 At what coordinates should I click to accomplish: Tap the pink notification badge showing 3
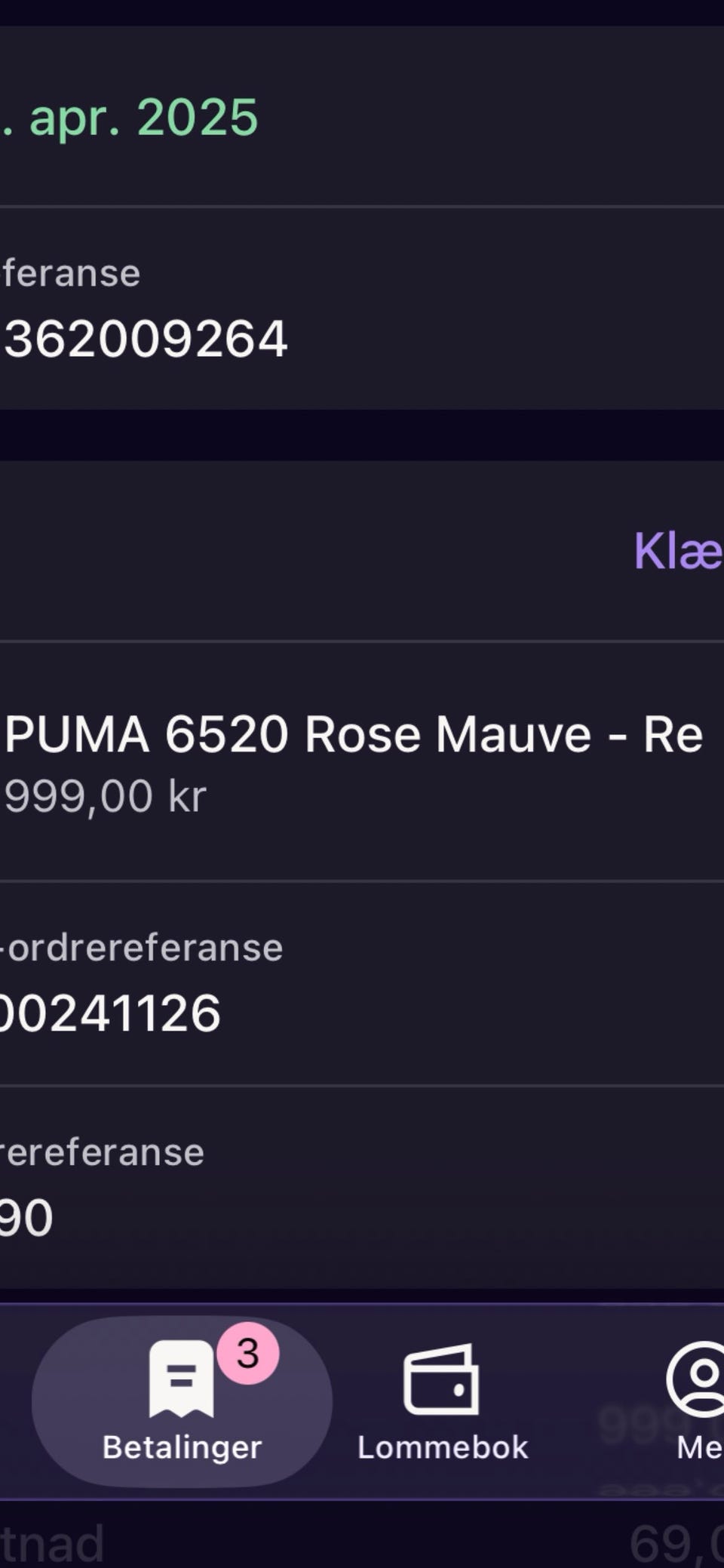coord(248,1354)
